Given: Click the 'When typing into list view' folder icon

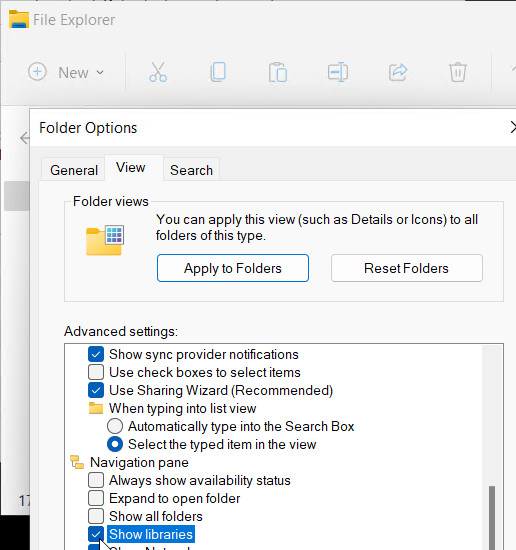Looking at the screenshot, I should tap(96, 408).
